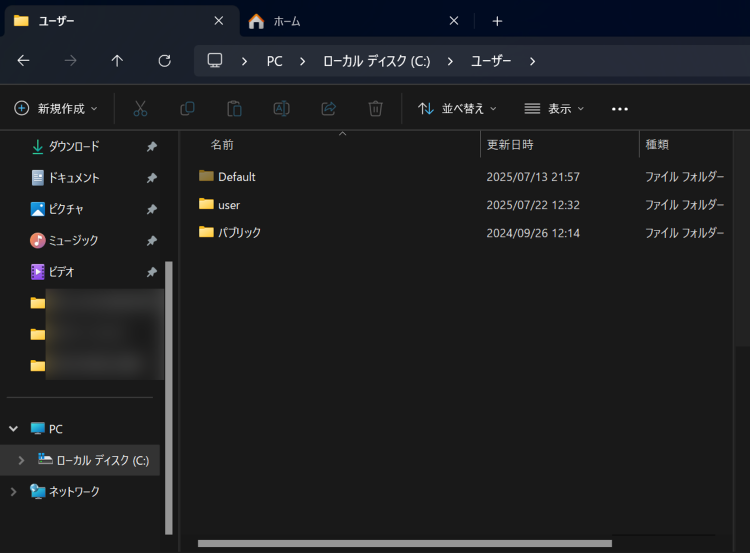
Task: Open ドキュメント in the sidebar
Action: [74, 178]
